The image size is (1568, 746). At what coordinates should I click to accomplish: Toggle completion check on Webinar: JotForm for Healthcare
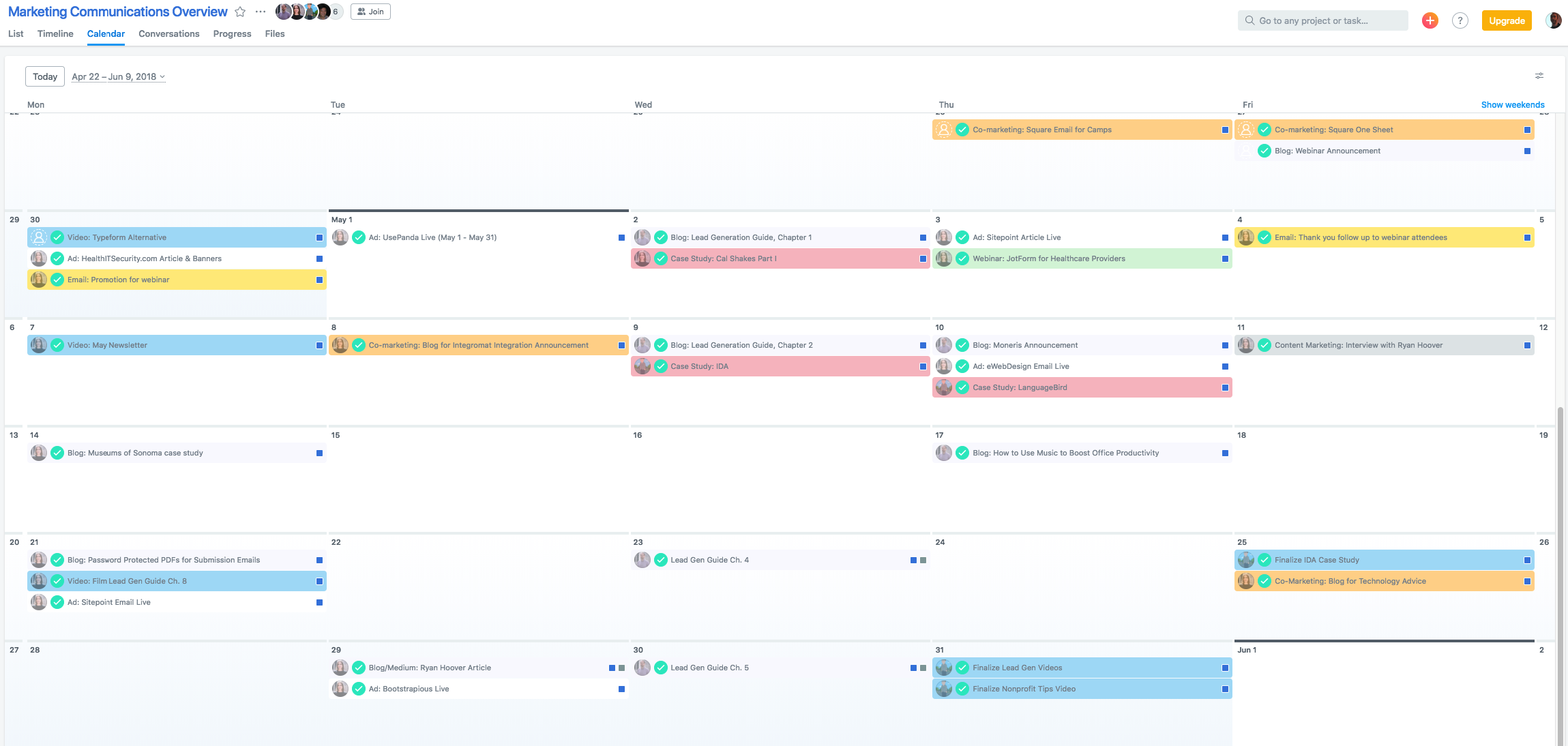962,258
